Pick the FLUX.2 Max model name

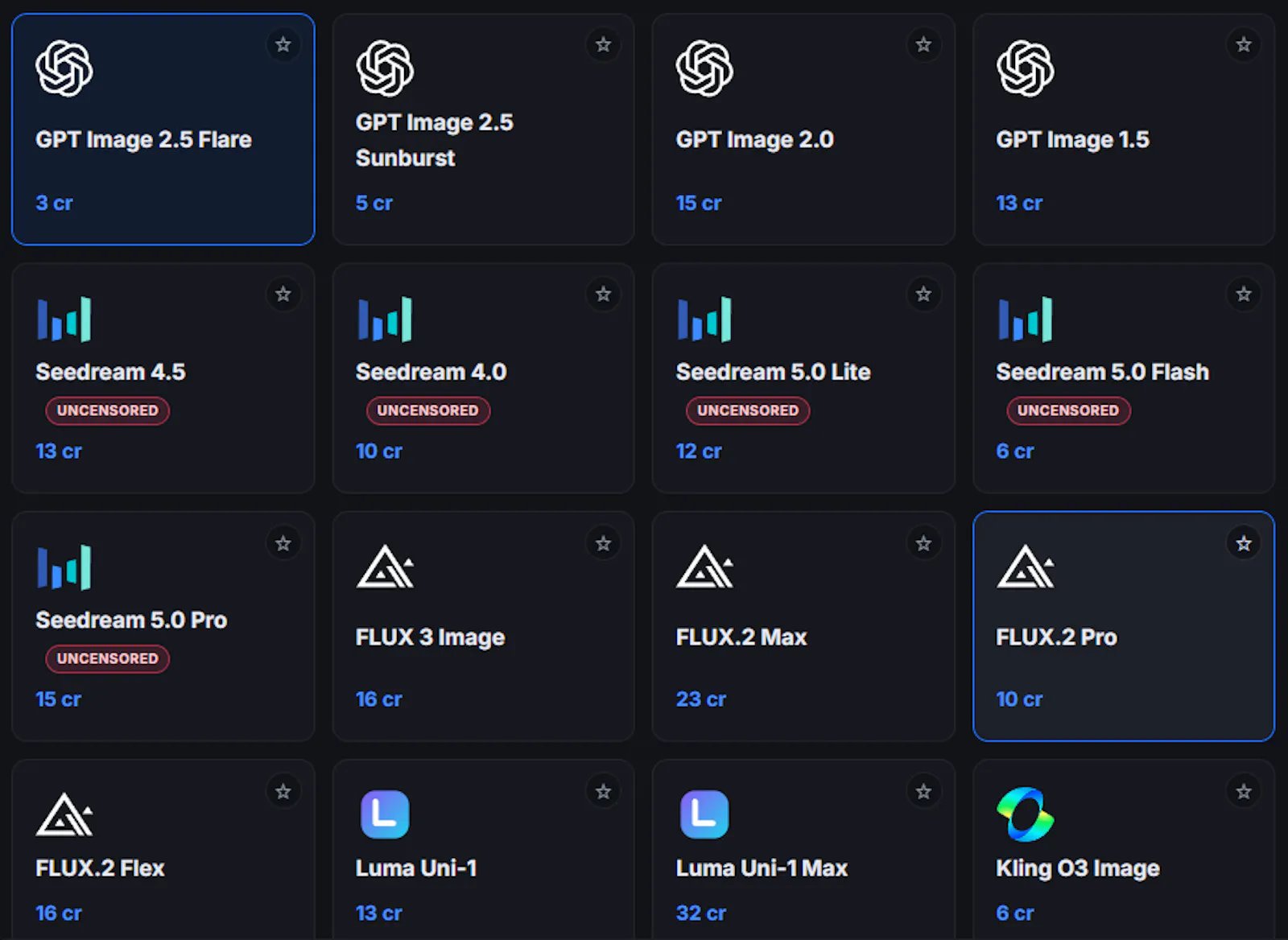741,637
